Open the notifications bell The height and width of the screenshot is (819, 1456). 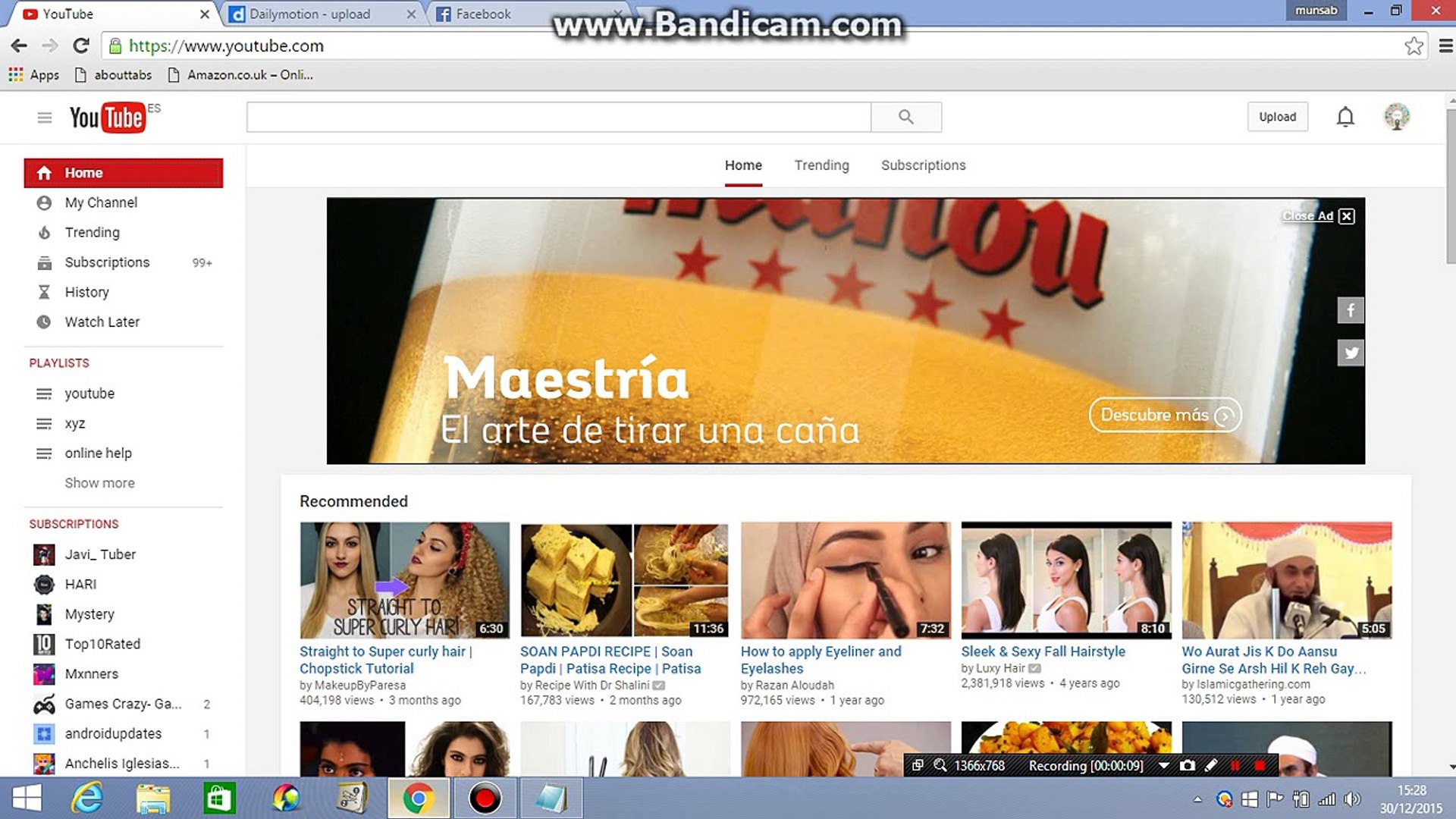1345,117
